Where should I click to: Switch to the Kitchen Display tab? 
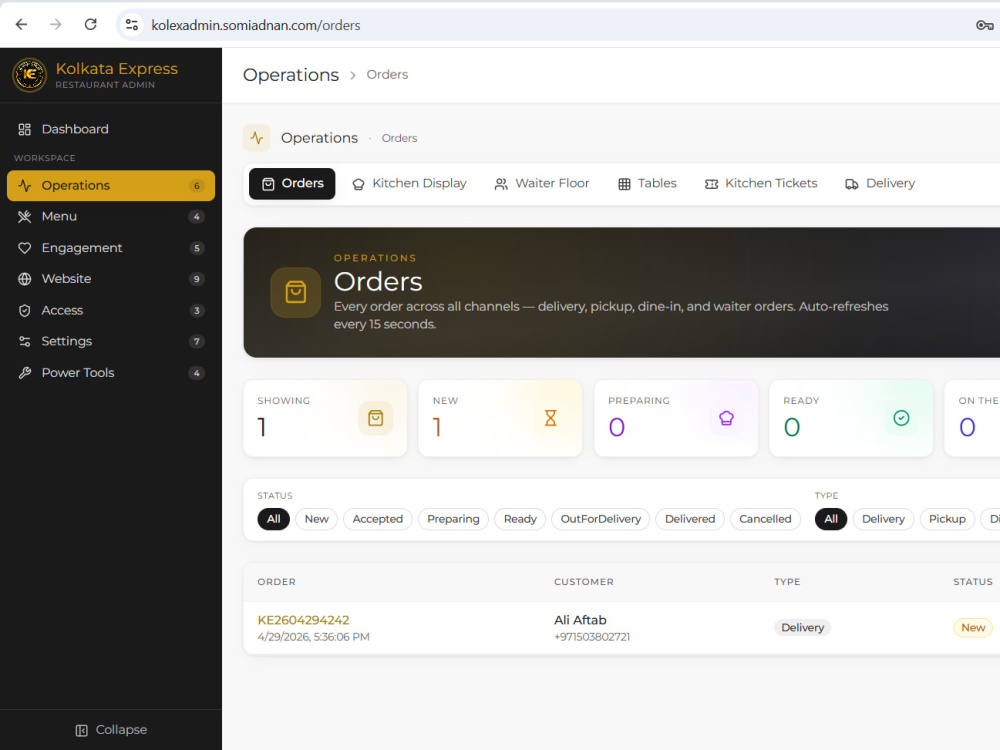coord(409,184)
